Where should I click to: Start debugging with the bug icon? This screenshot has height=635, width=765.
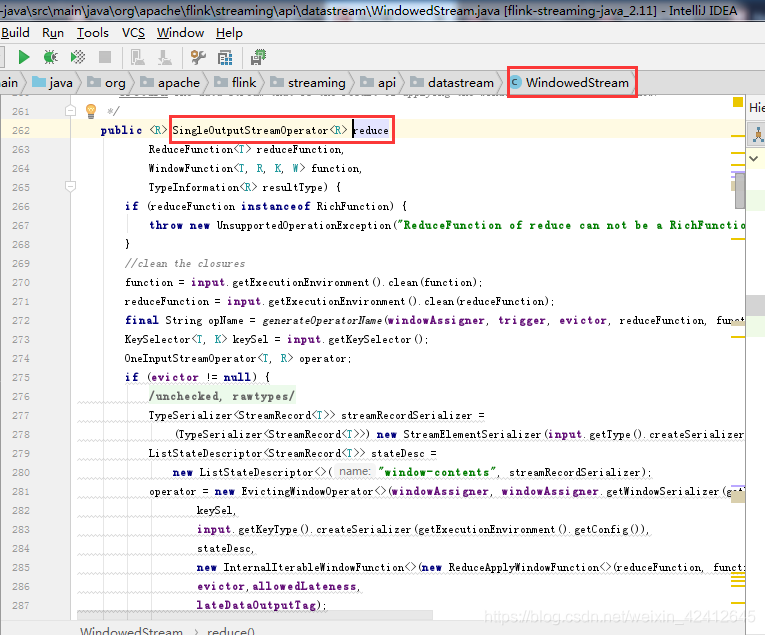(x=50, y=57)
